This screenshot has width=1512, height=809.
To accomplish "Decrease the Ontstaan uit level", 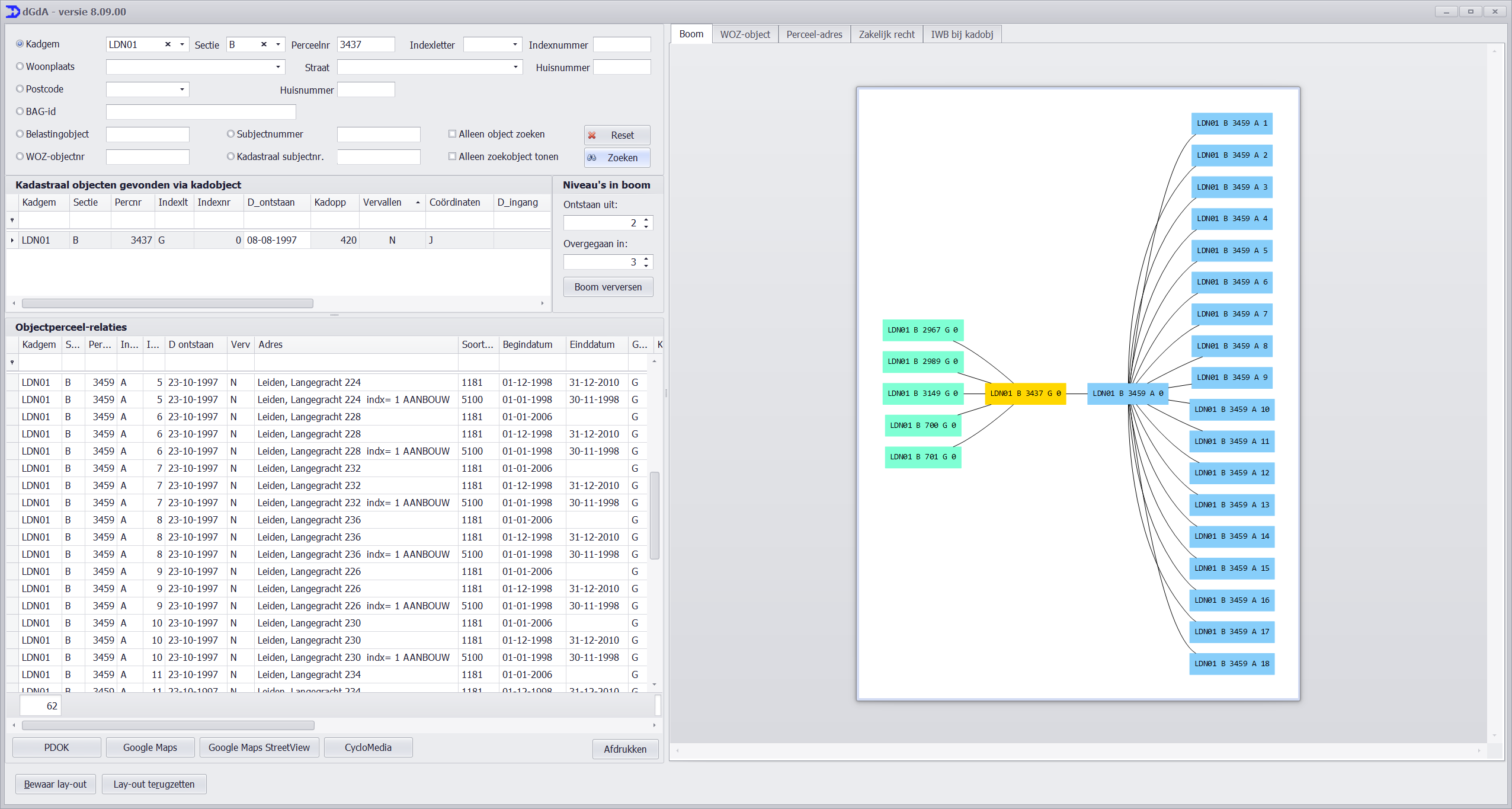I will 646,226.
